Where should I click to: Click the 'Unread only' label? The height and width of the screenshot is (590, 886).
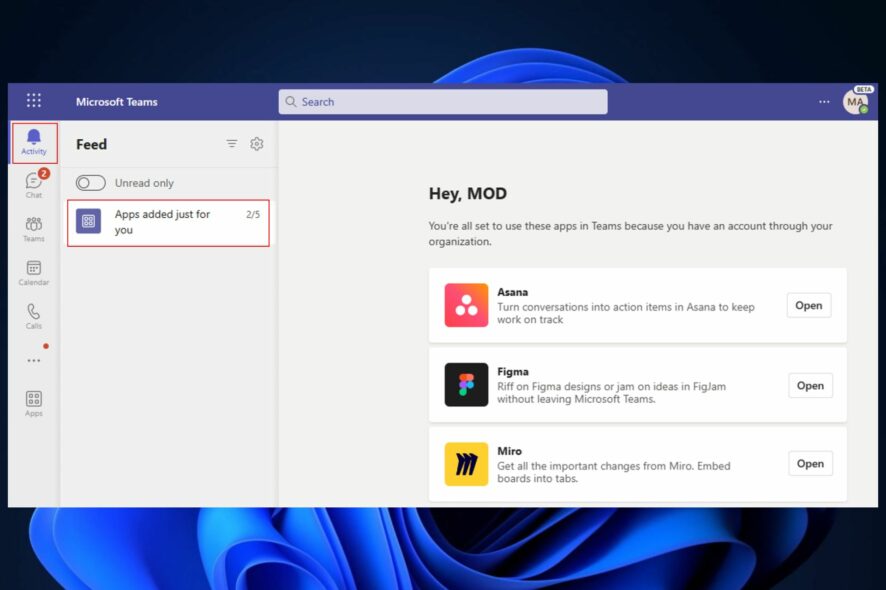pyautogui.click(x=144, y=183)
